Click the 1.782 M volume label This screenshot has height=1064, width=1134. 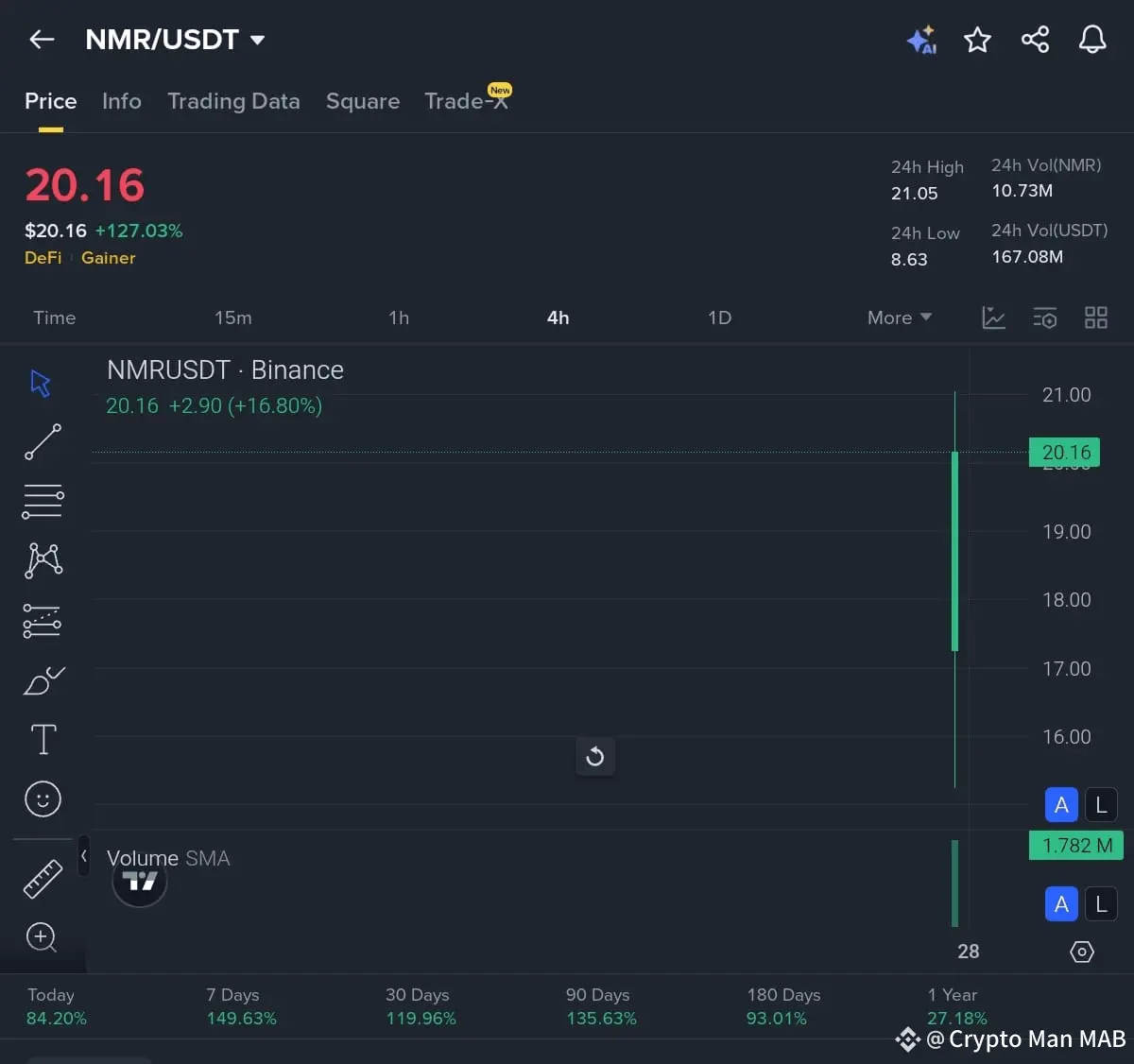1076,846
